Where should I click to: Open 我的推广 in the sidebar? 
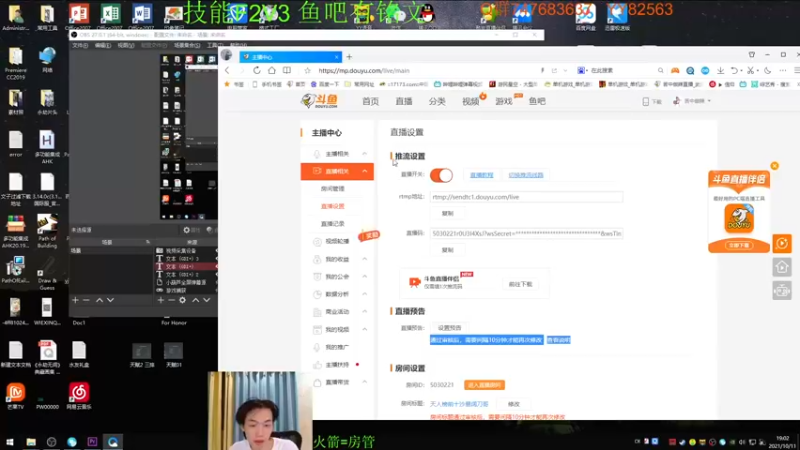pyautogui.click(x=337, y=347)
